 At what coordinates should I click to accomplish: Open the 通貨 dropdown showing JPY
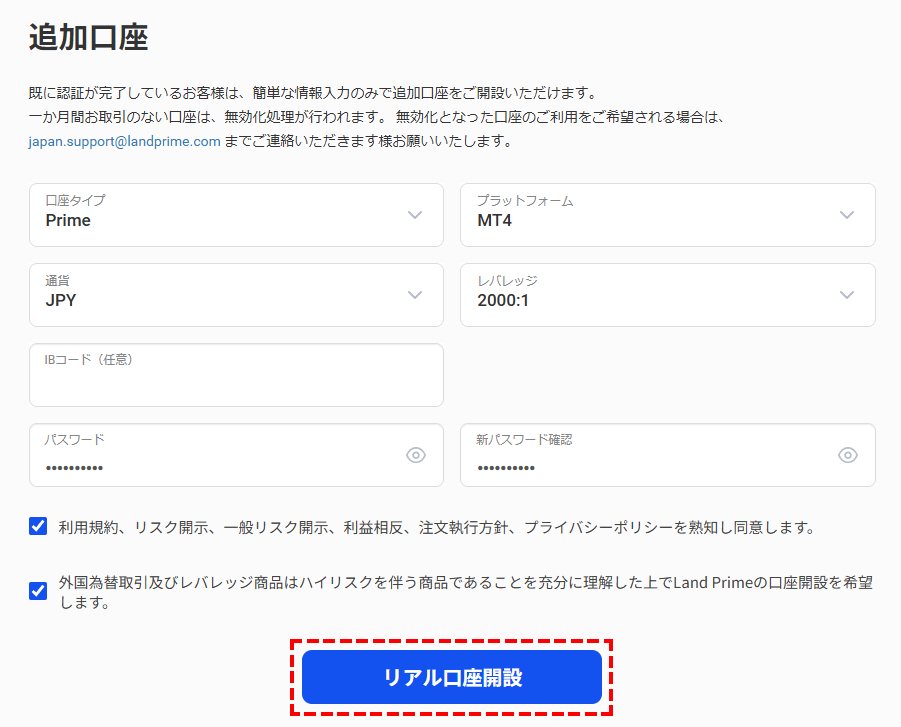[x=236, y=295]
